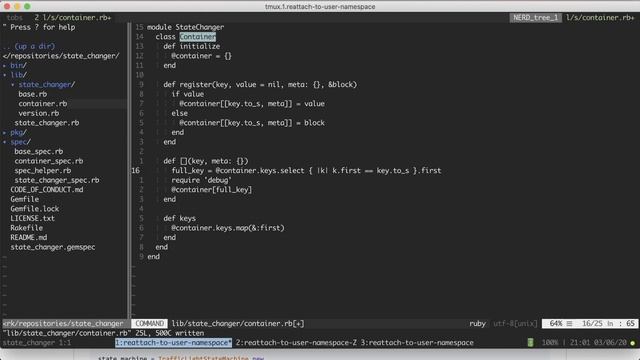Viewport: 640px width, 360px height.
Task: Click l/s/container.rb+ label at top right
Action: tap(600, 18)
